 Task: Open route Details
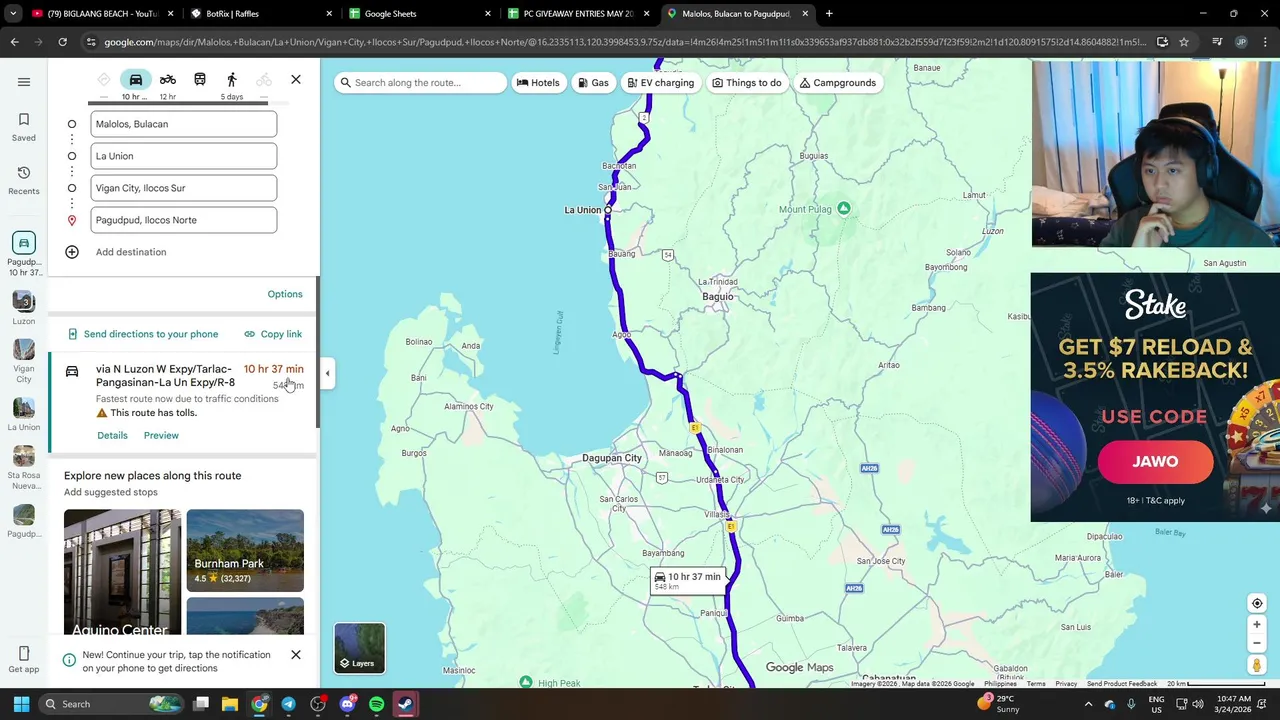[112, 435]
